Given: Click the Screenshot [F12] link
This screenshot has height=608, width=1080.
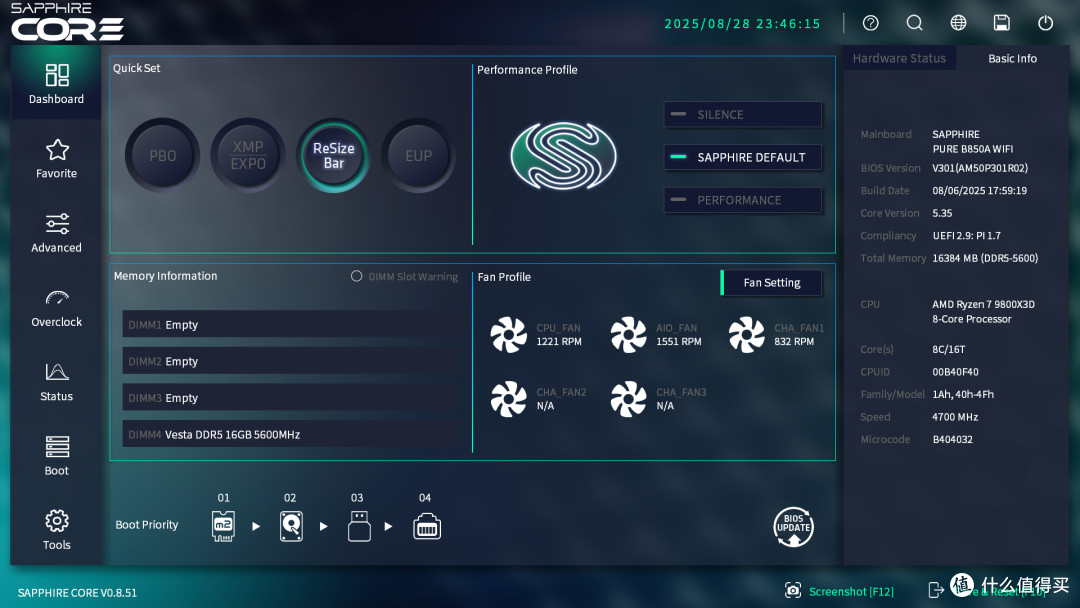Looking at the screenshot, I should click(851, 591).
